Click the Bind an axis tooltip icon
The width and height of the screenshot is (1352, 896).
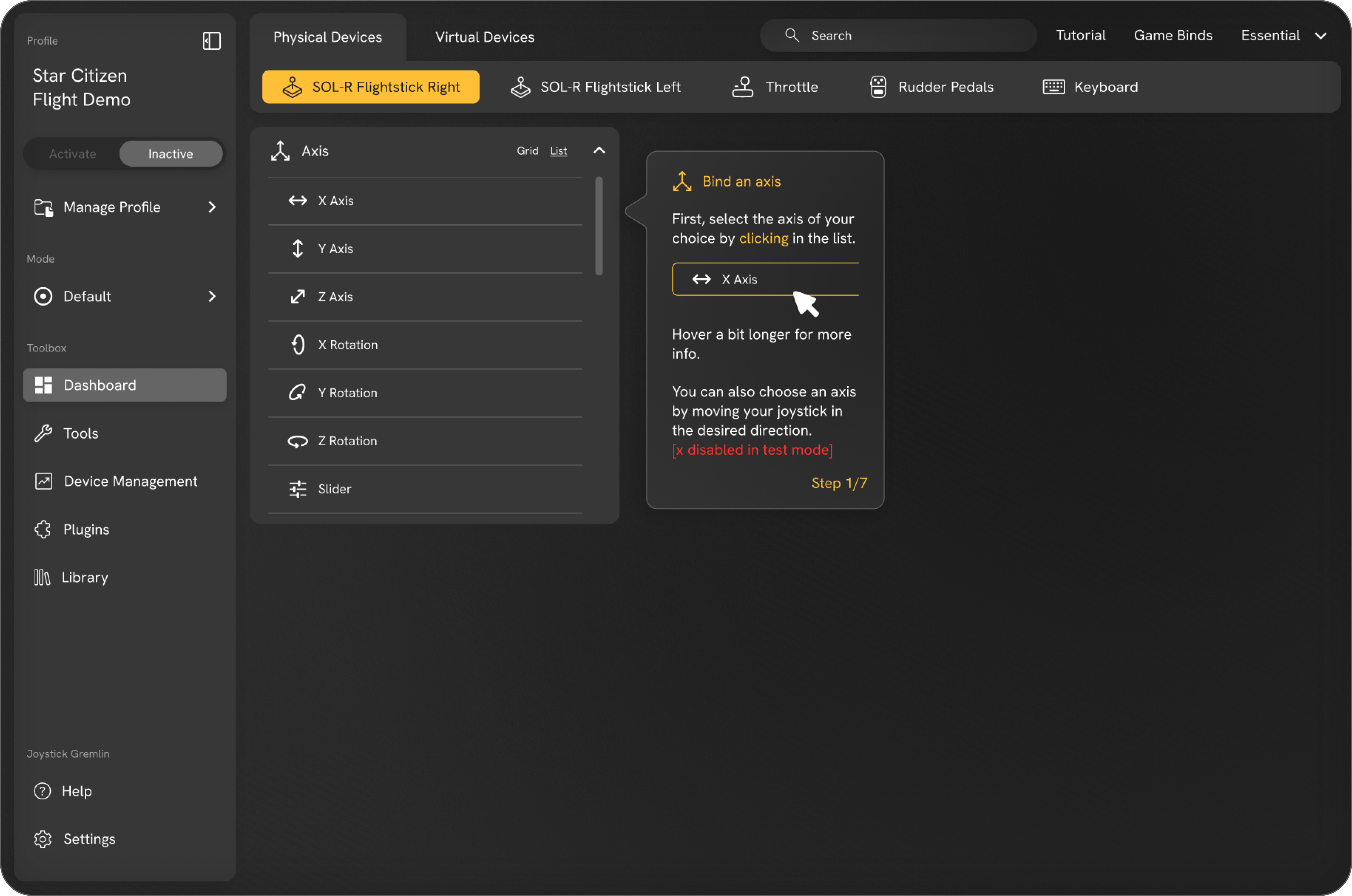click(682, 182)
